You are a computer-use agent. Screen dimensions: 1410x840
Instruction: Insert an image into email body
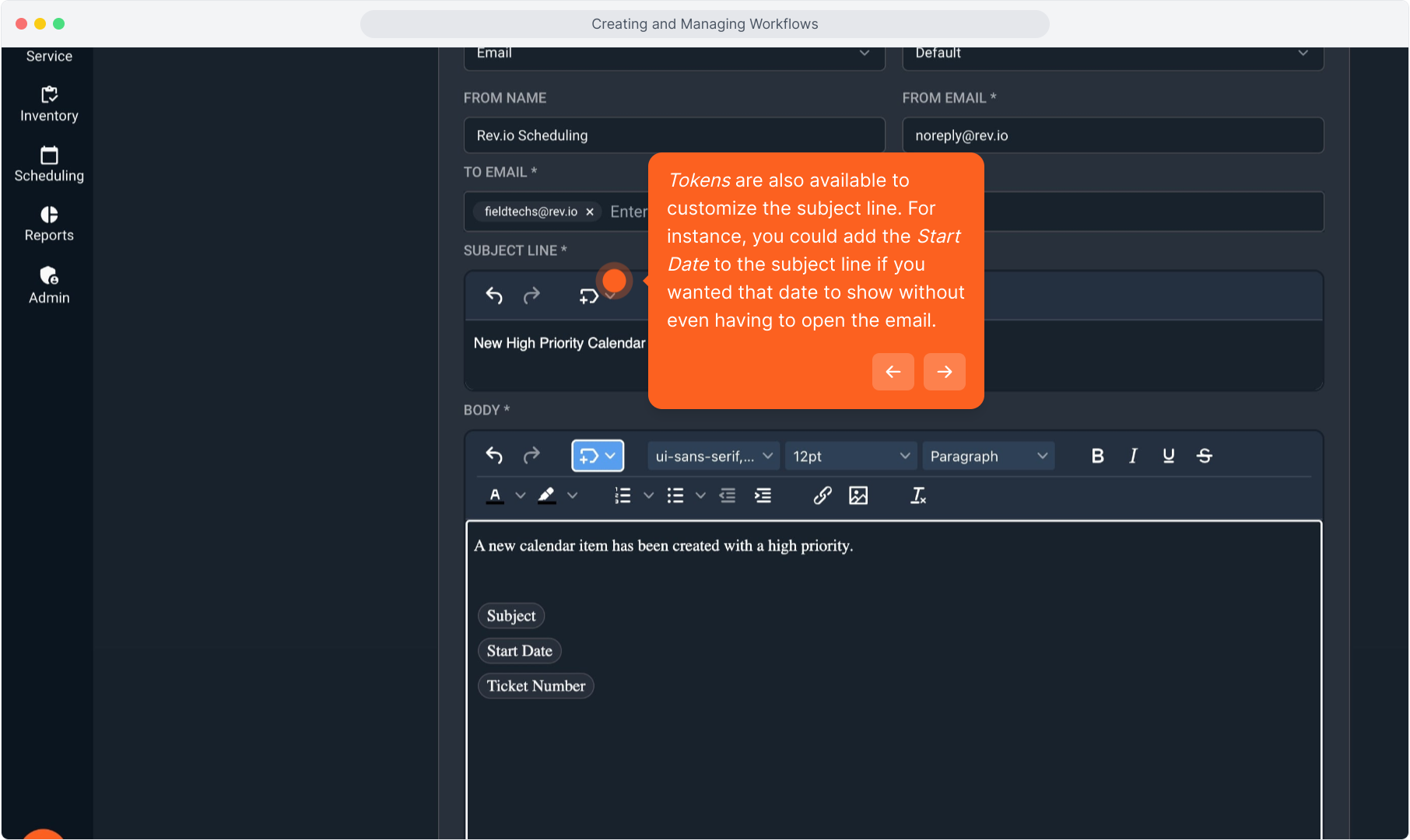[x=858, y=495]
